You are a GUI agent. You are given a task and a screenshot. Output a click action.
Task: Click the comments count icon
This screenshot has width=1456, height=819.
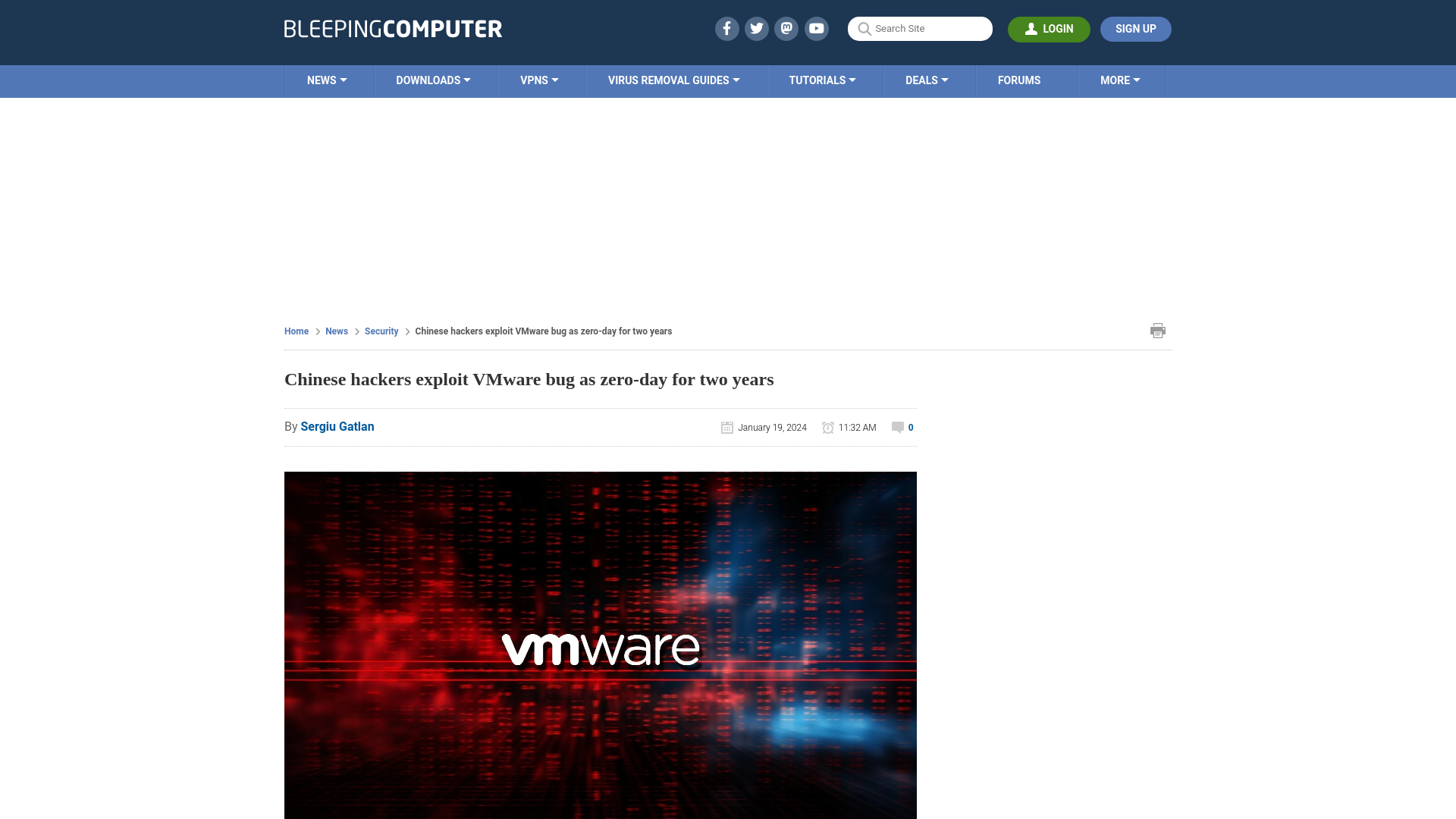coord(896,427)
